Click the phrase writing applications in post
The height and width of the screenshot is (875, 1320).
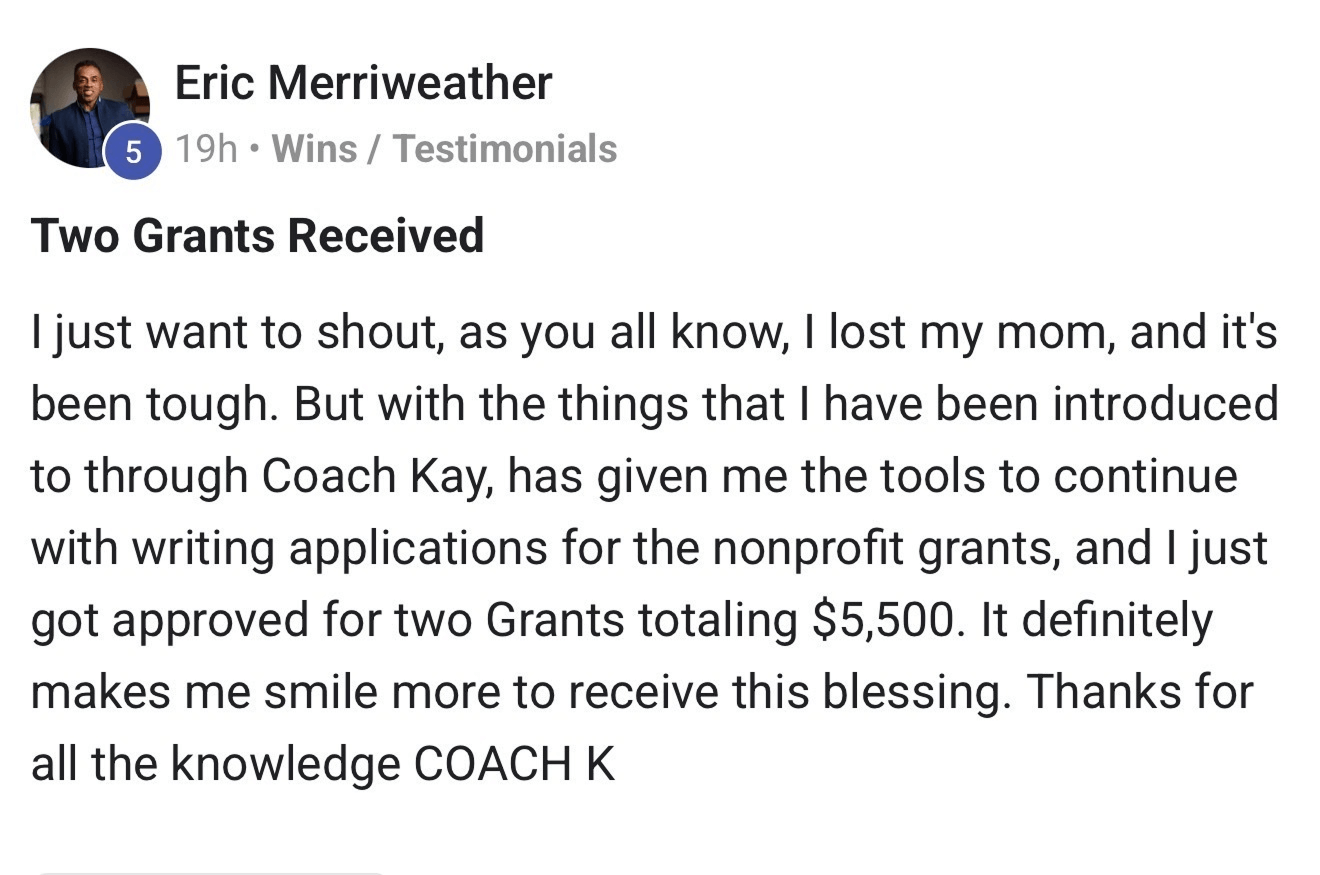point(339,548)
